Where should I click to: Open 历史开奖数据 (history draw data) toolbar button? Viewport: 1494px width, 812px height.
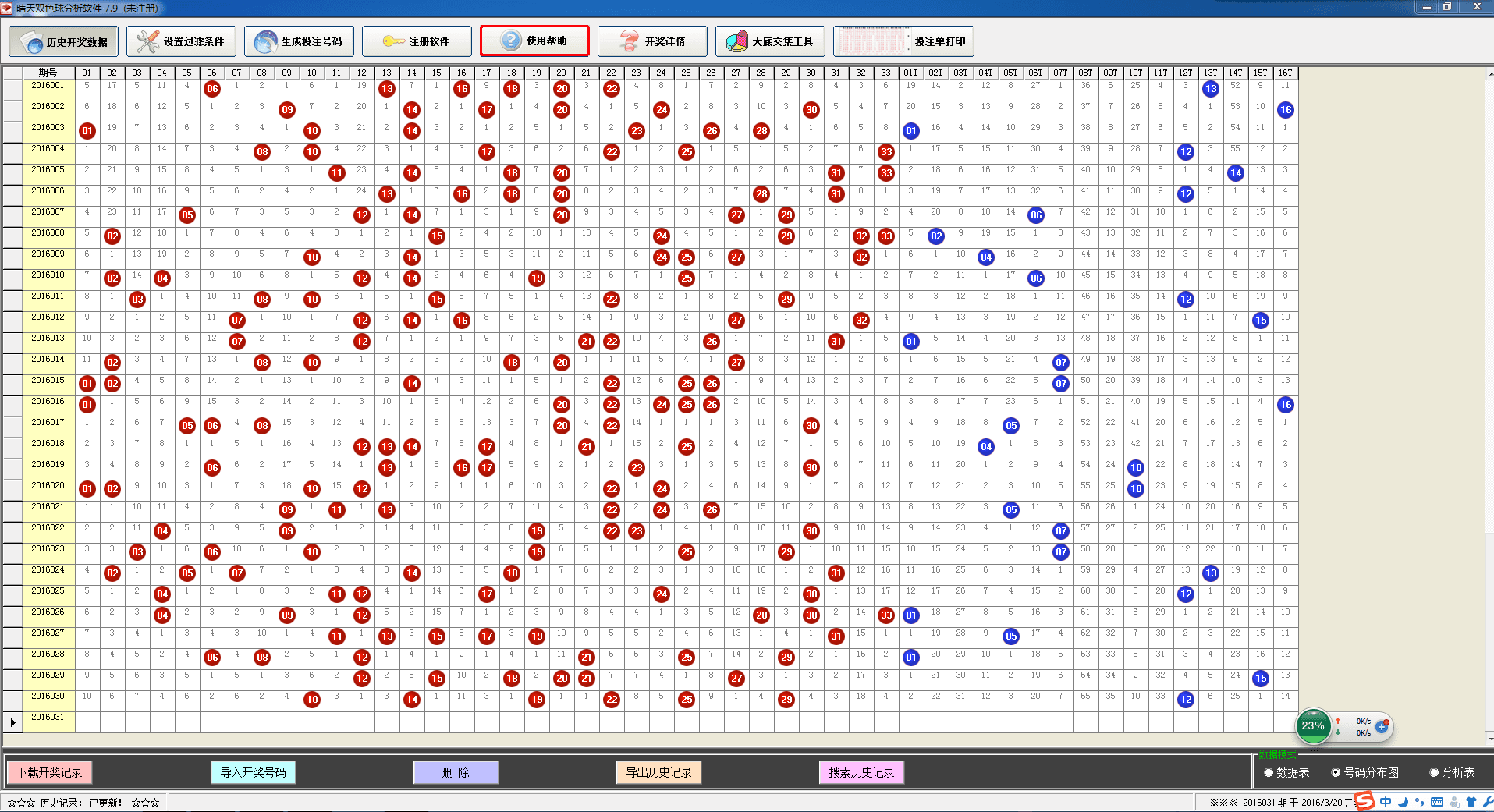[x=63, y=41]
